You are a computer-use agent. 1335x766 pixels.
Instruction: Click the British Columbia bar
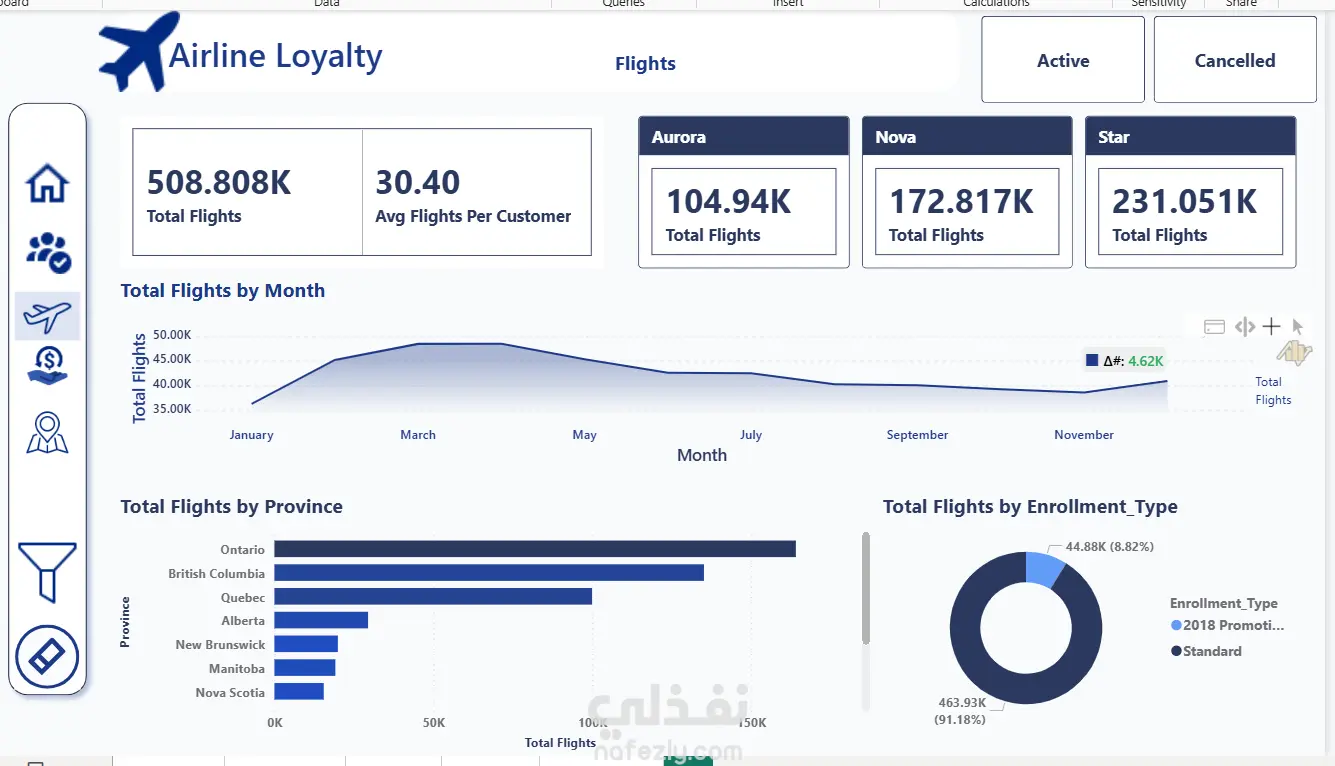[x=489, y=573]
